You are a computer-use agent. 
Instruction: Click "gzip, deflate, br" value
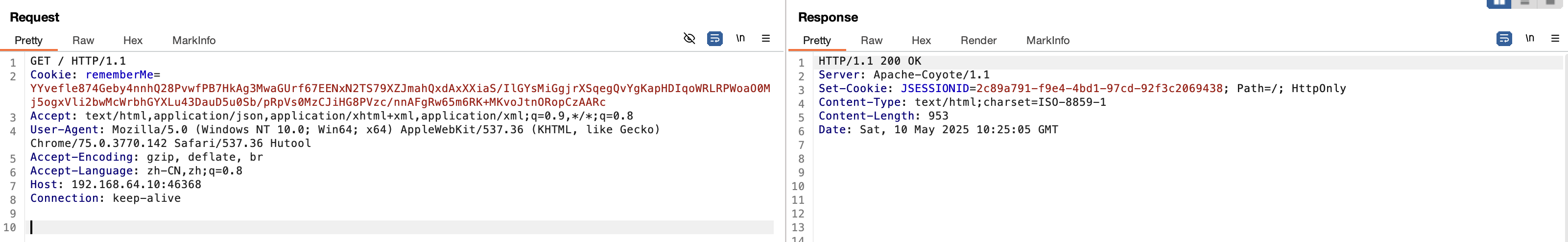coord(205,157)
